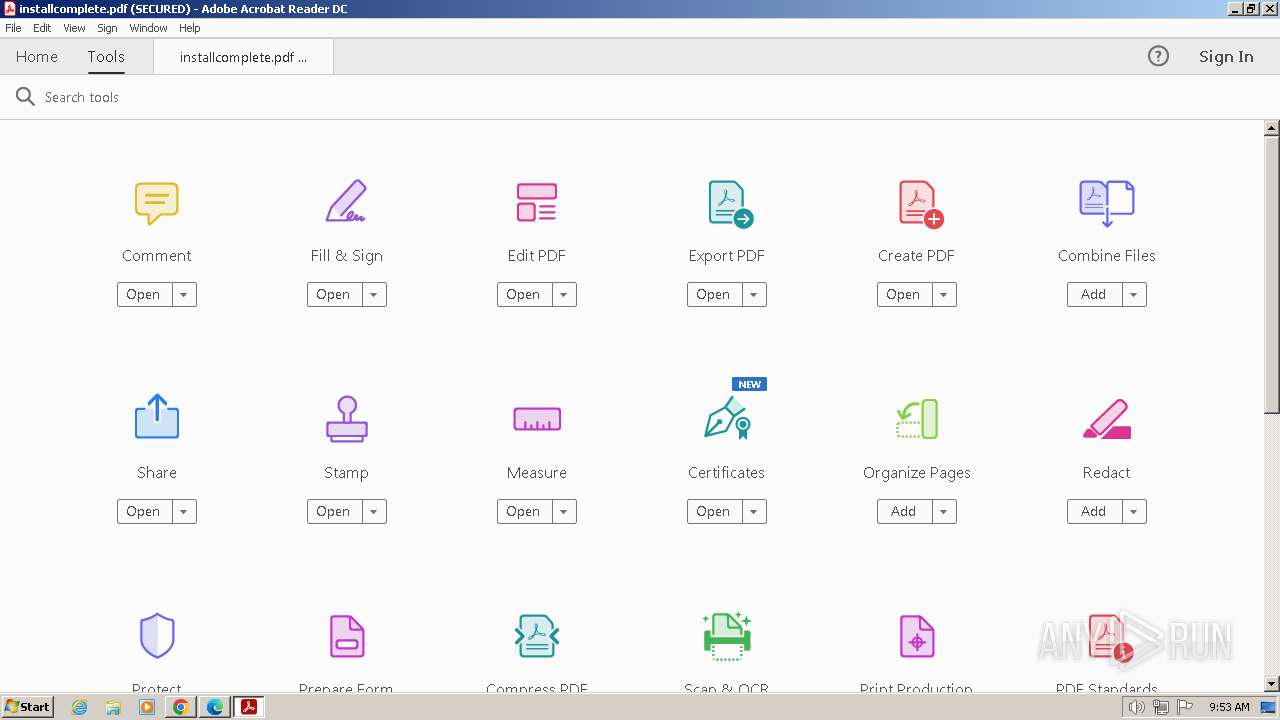Image resolution: width=1280 pixels, height=720 pixels.
Task: Click the Add button under Combine Files
Action: [x=1094, y=294]
